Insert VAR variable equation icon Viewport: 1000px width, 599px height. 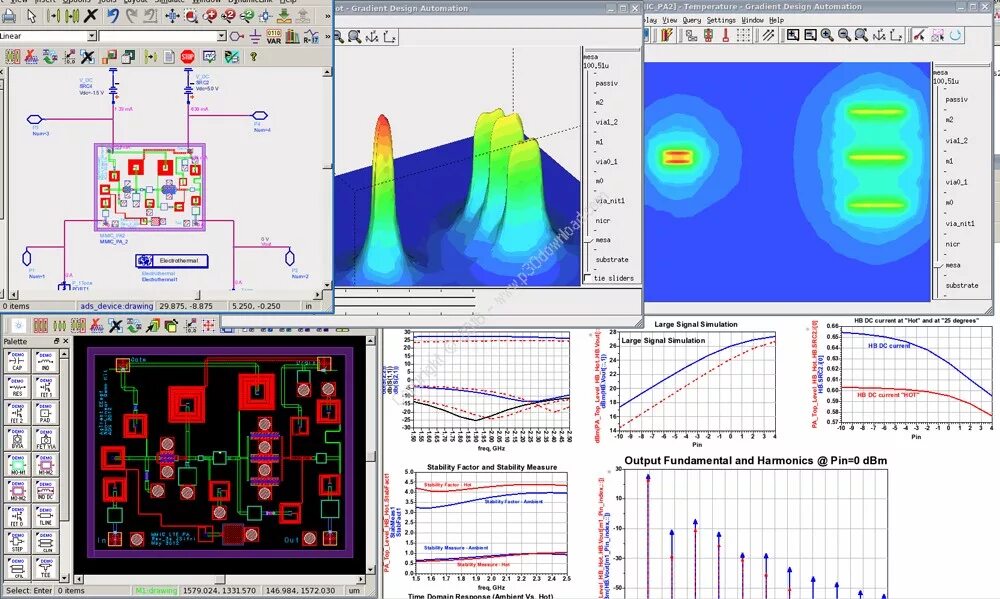274,36
